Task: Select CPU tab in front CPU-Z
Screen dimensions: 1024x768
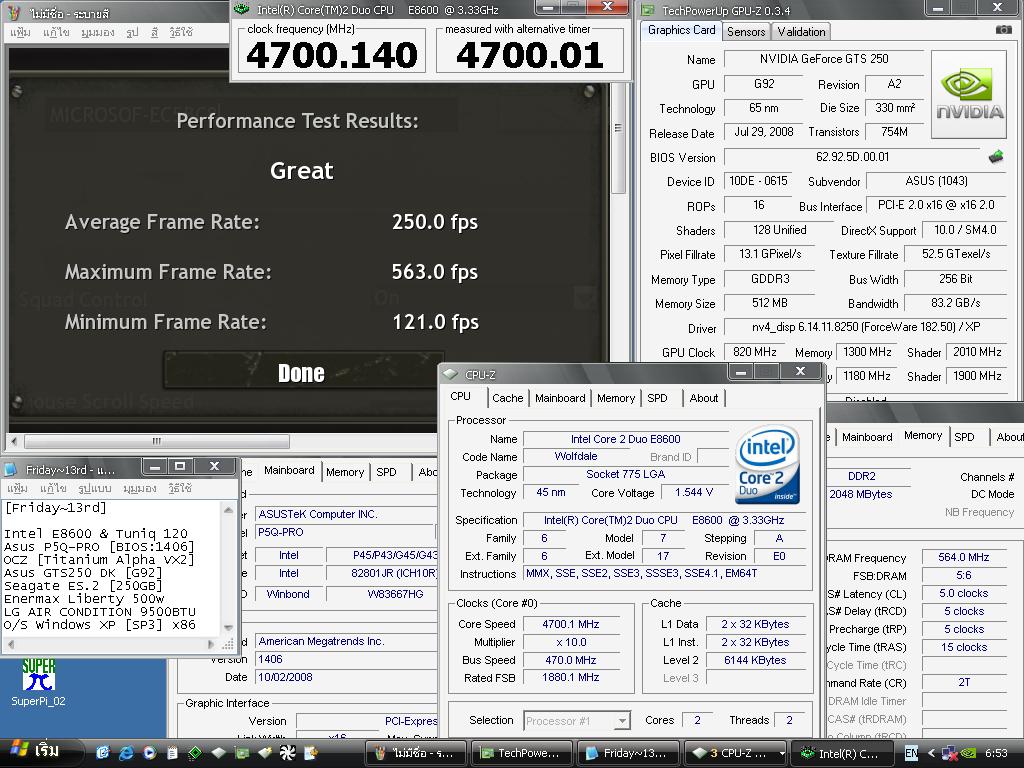Action: (460, 396)
